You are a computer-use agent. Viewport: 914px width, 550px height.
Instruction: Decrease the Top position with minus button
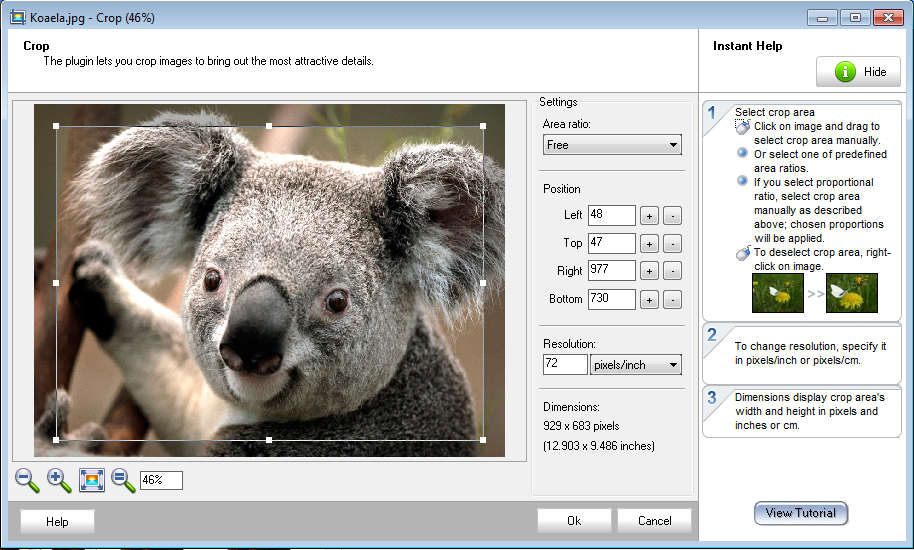tap(672, 243)
